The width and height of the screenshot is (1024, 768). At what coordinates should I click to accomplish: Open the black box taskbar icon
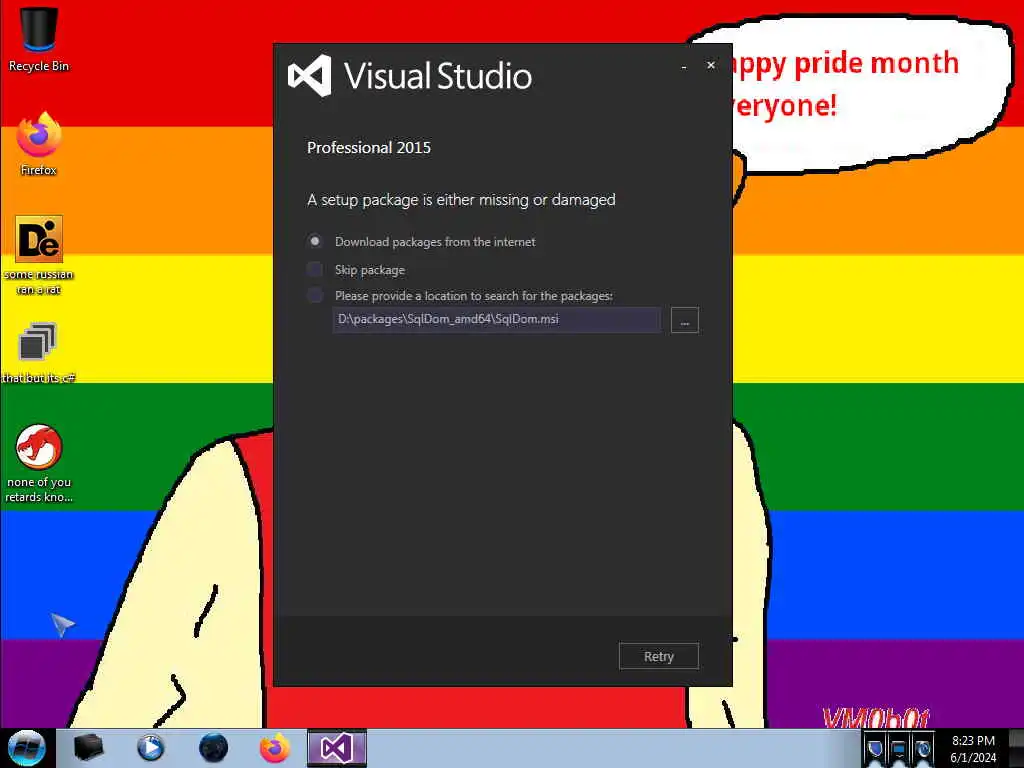(x=88, y=748)
